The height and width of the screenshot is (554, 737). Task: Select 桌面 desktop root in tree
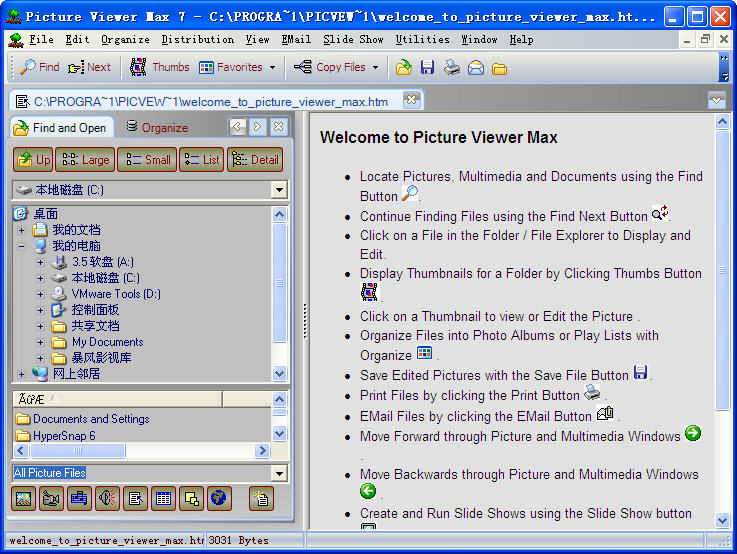(x=45, y=214)
